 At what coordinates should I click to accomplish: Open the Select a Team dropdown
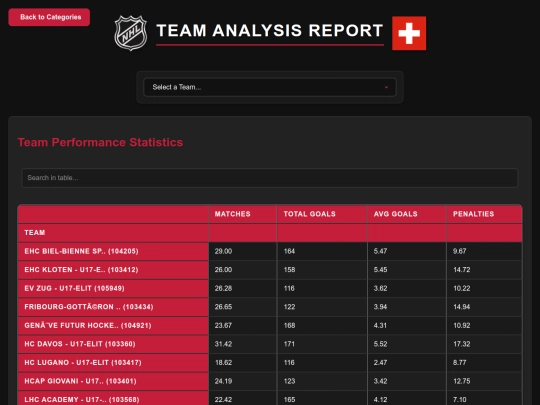coord(270,87)
